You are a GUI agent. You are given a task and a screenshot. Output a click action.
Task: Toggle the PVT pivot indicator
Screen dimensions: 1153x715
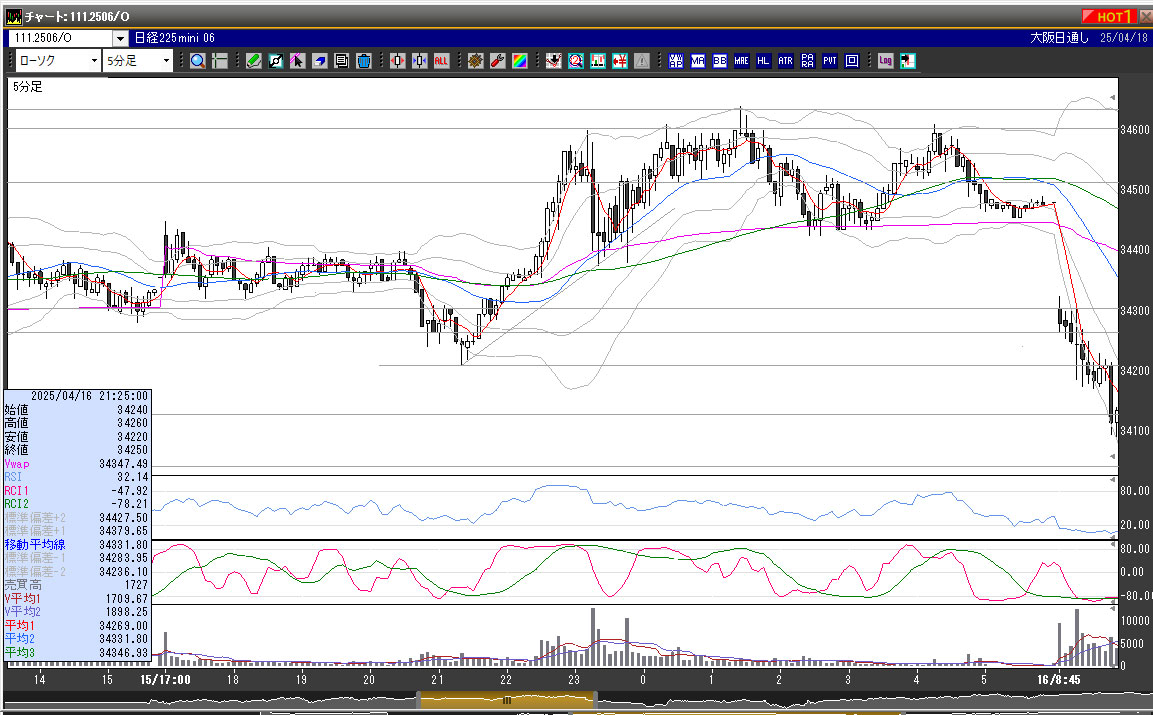(x=829, y=61)
